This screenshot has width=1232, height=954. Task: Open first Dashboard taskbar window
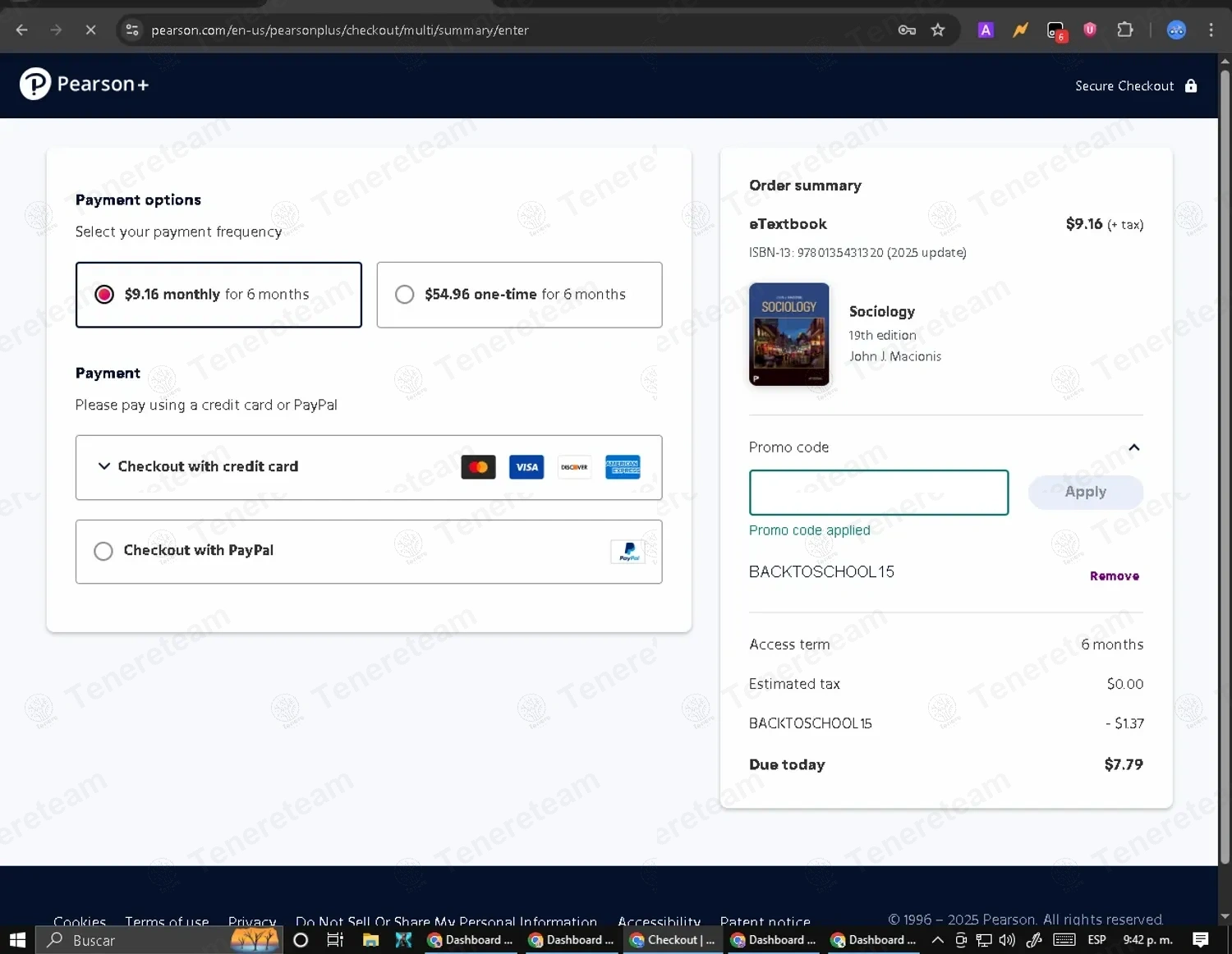point(471,940)
